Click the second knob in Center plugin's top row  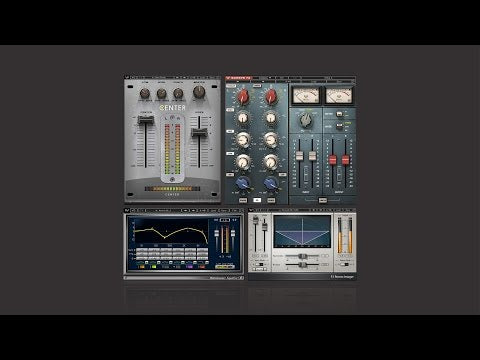pyautogui.click(x=161, y=93)
